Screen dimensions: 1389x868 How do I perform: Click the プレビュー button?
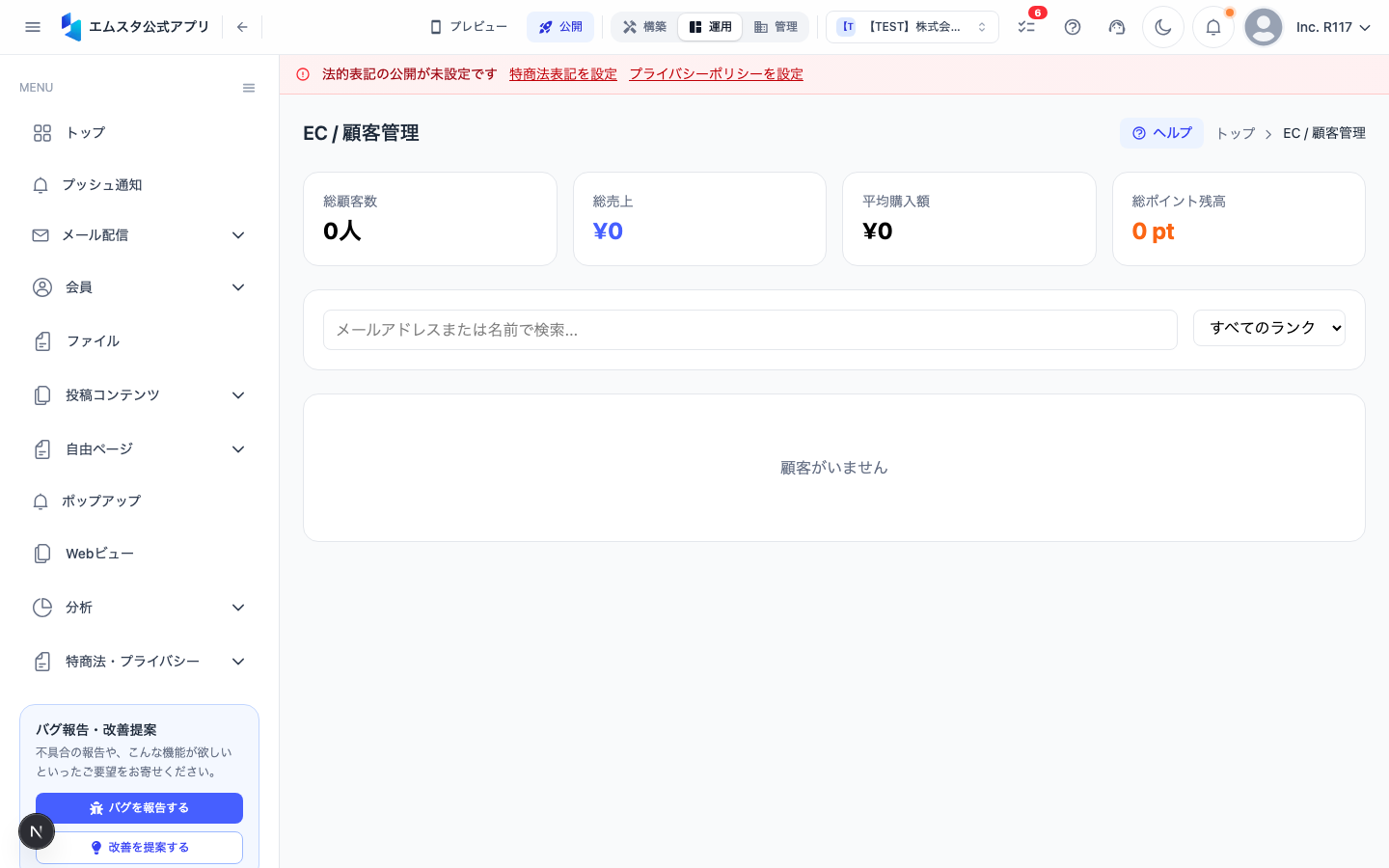click(x=469, y=27)
